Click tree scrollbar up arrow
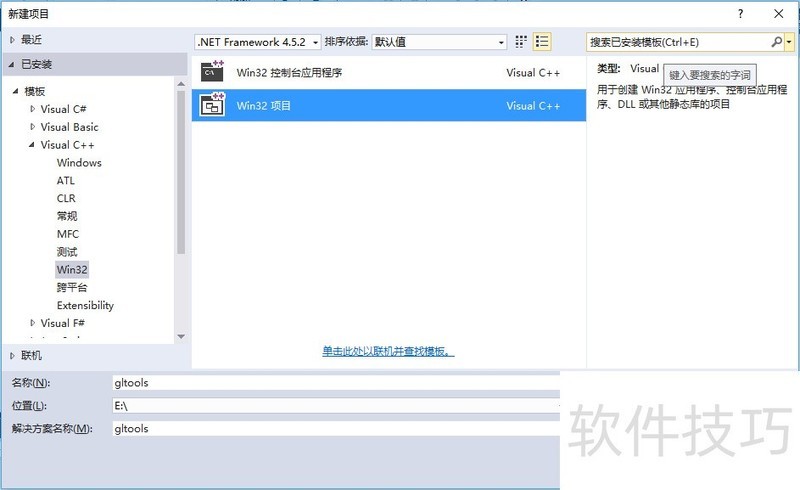800x490 pixels. click(x=181, y=83)
